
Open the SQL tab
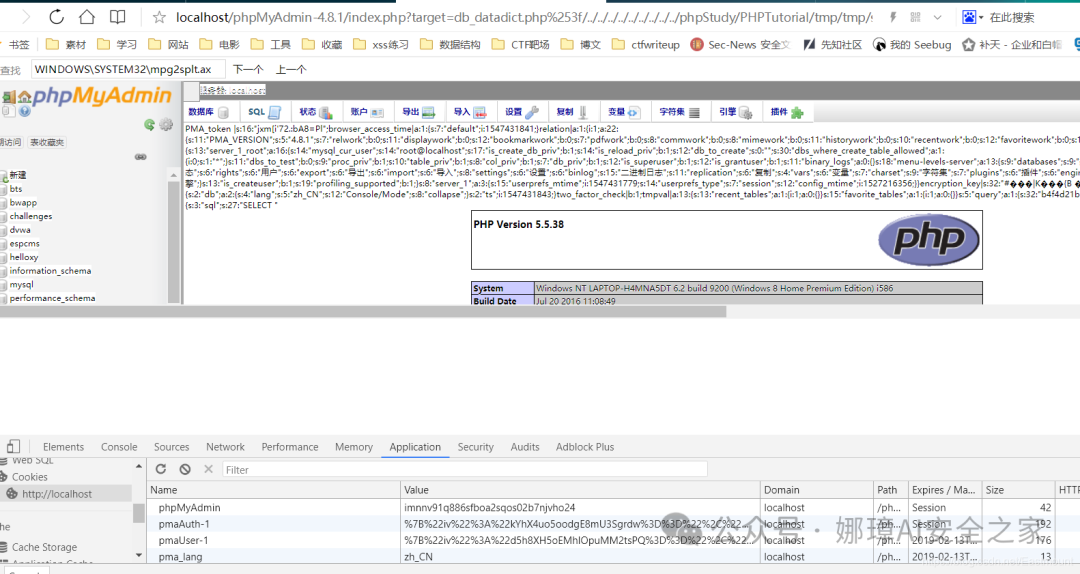click(x=264, y=112)
